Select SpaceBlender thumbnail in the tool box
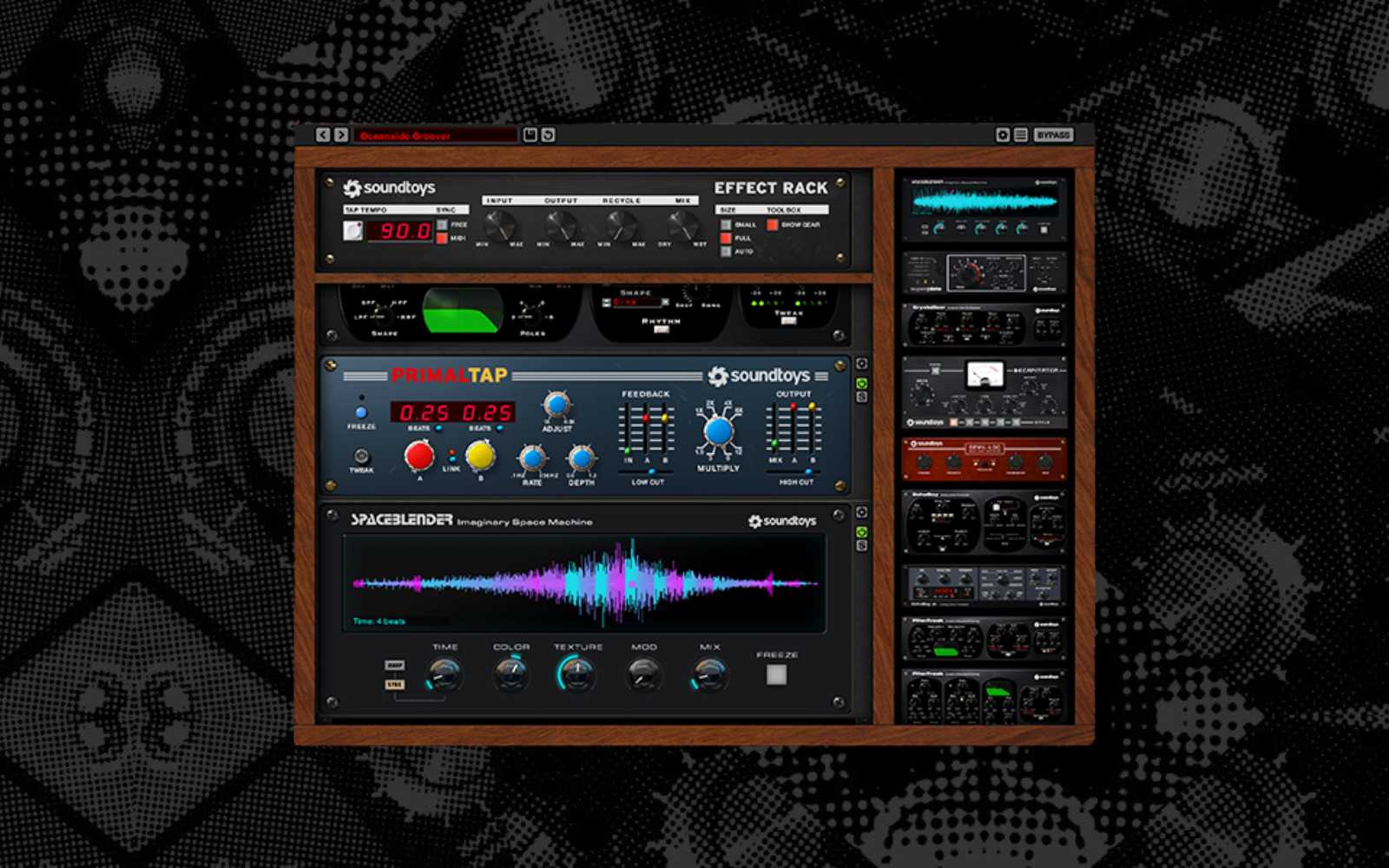 [x=984, y=209]
